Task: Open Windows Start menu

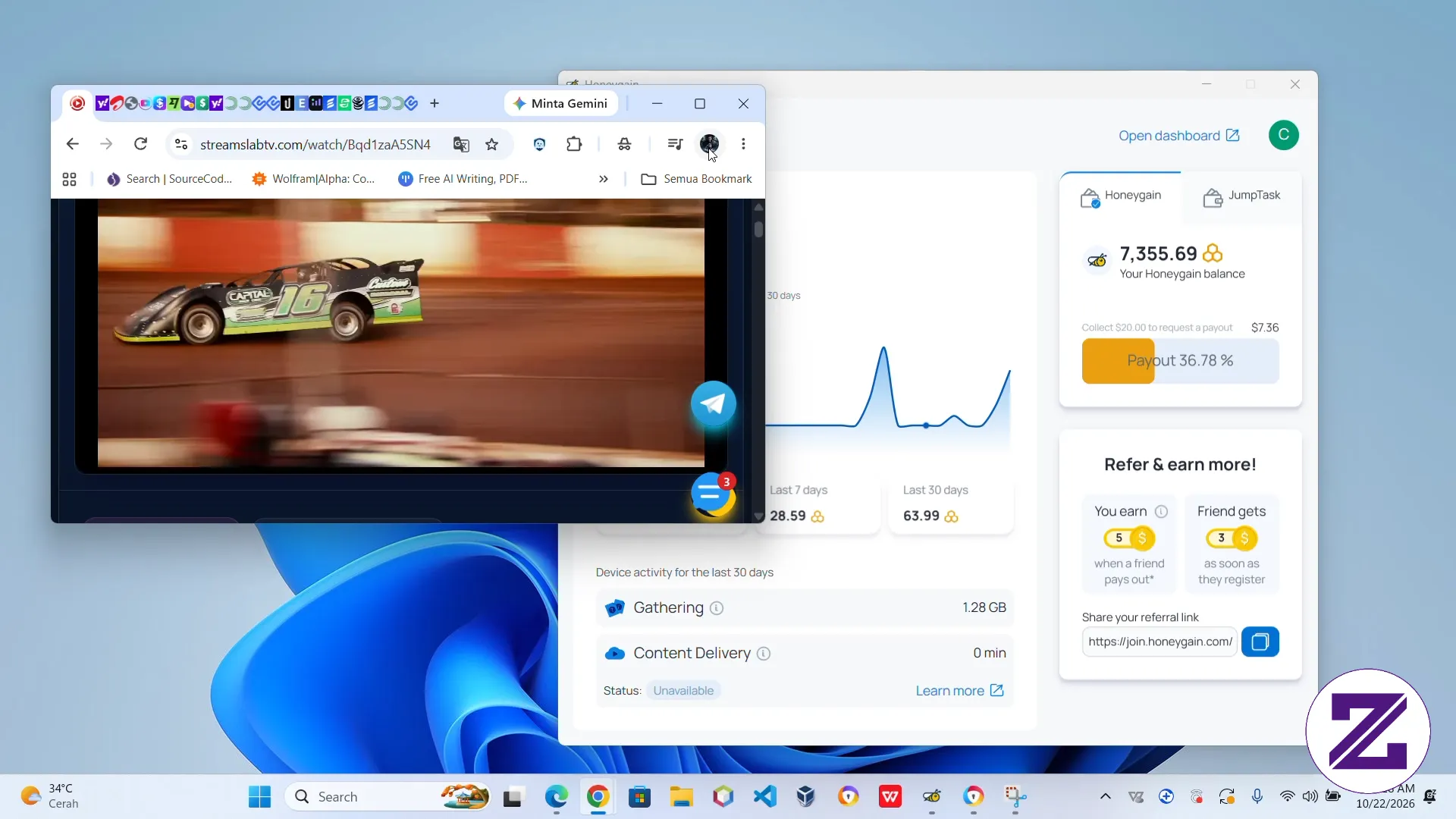Action: [259, 797]
